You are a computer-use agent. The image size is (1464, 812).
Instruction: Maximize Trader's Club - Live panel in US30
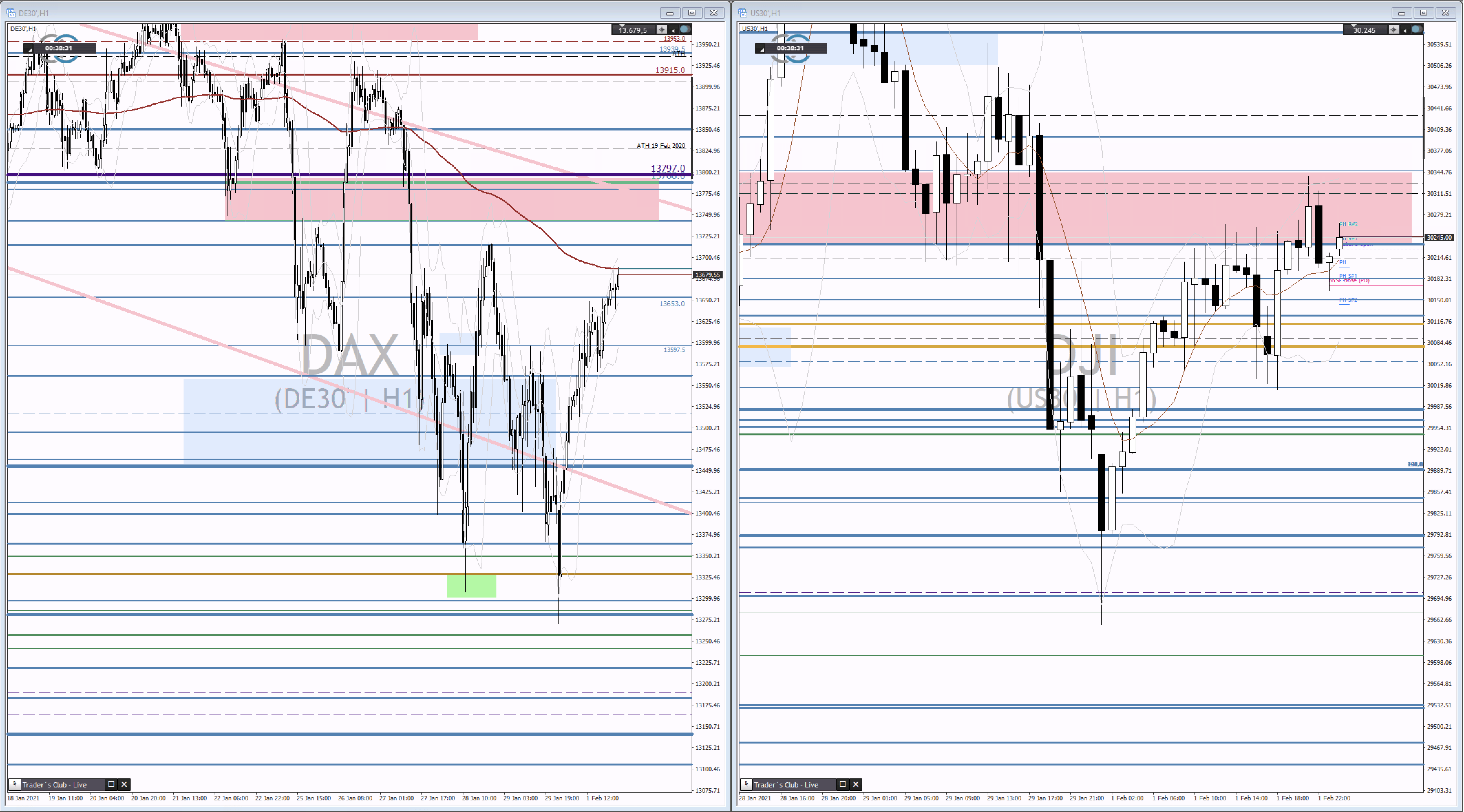[x=843, y=784]
